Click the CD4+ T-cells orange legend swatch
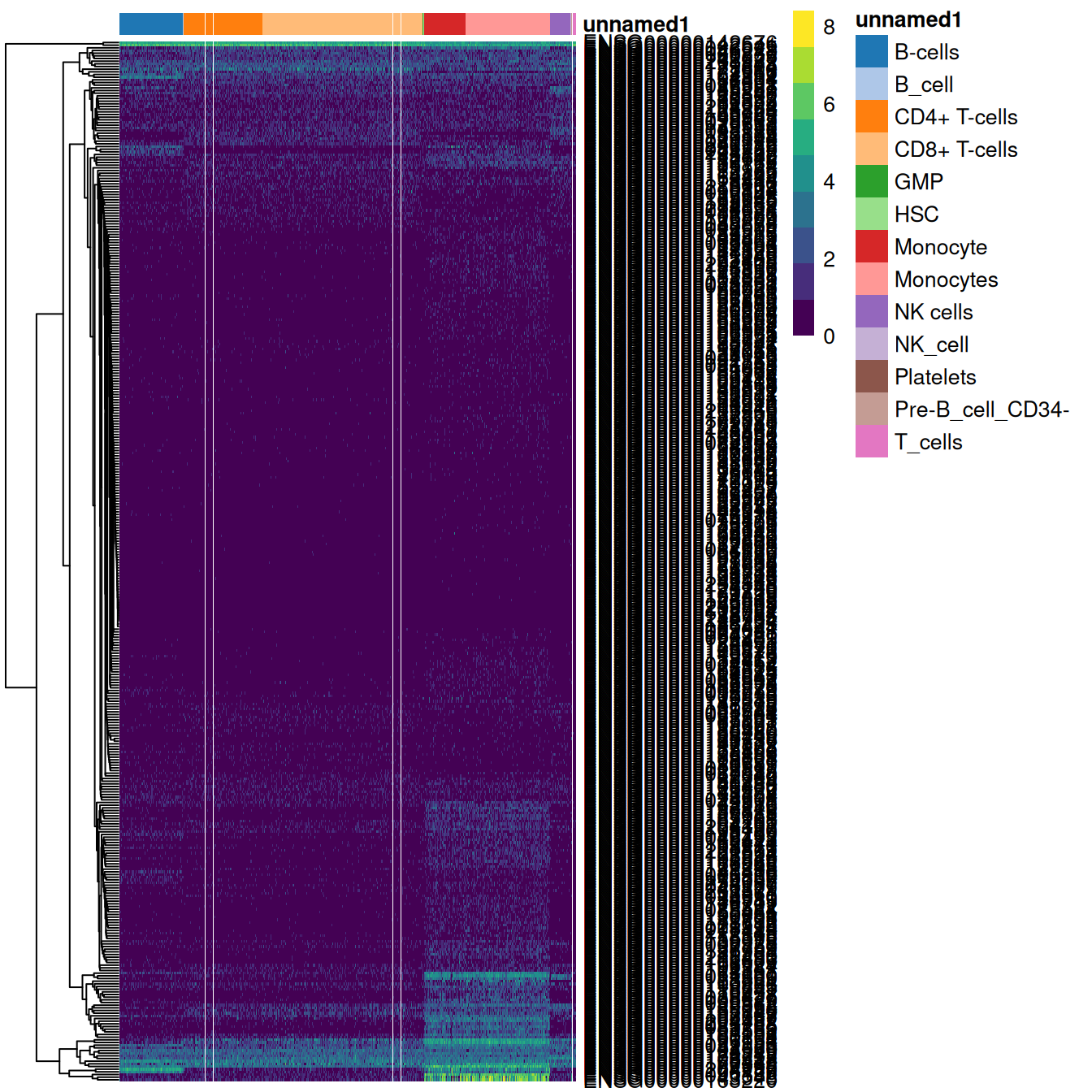1092x1092 pixels. pos(871,117)
